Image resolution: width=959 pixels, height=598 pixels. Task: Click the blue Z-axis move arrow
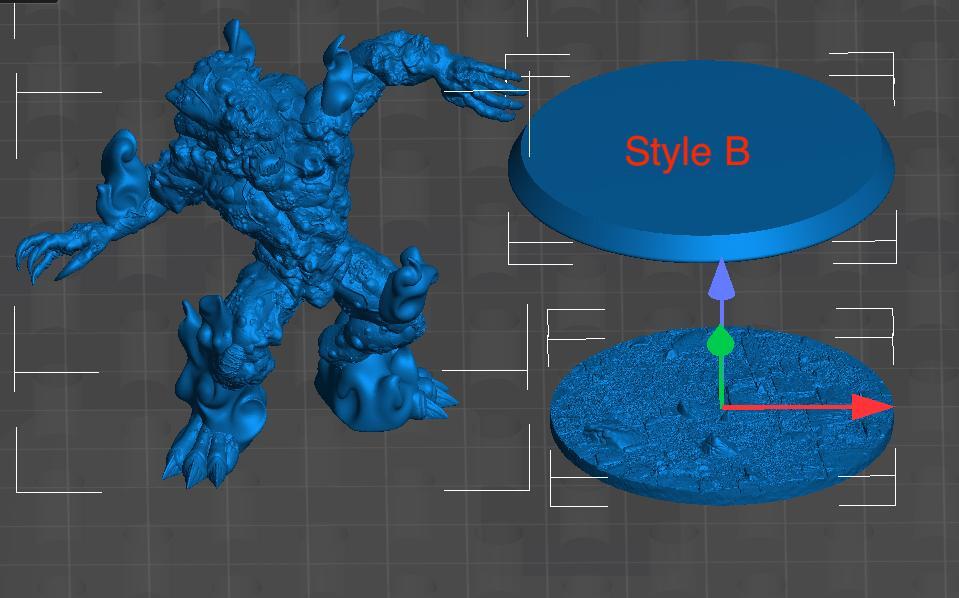[x=721, y=279]
